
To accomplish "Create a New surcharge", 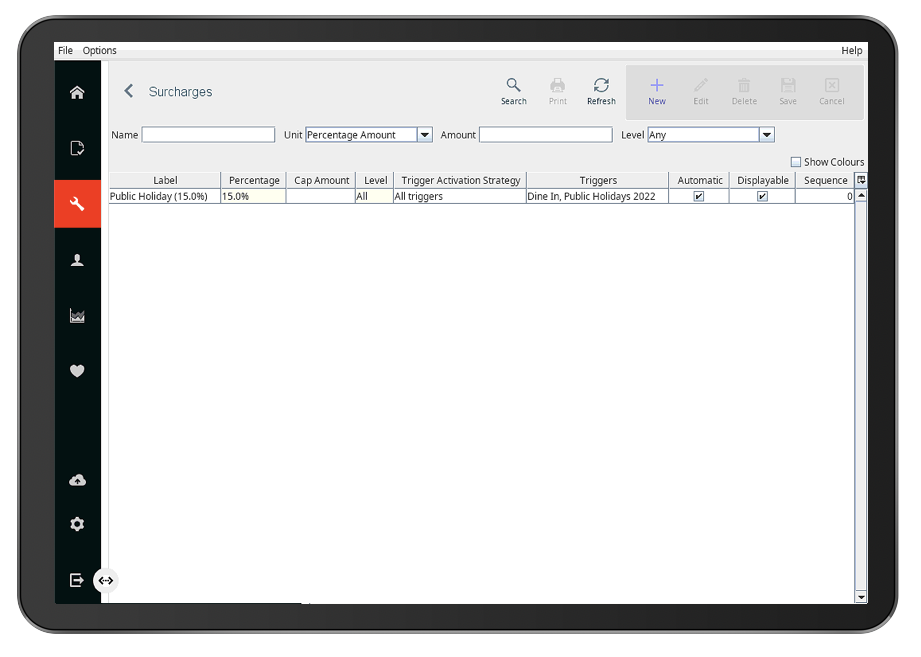I will 656,91.
